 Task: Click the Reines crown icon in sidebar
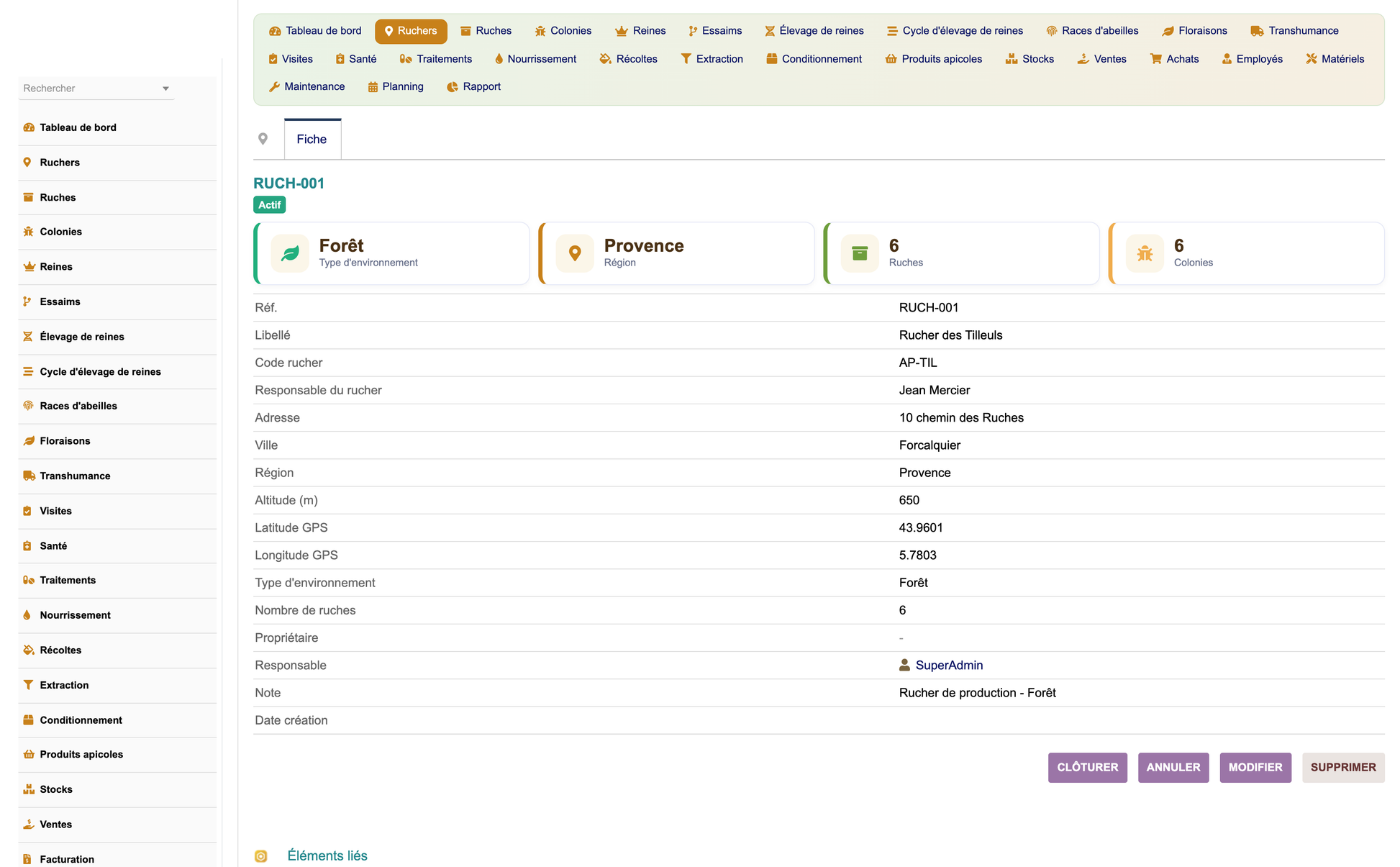[29, 267]
